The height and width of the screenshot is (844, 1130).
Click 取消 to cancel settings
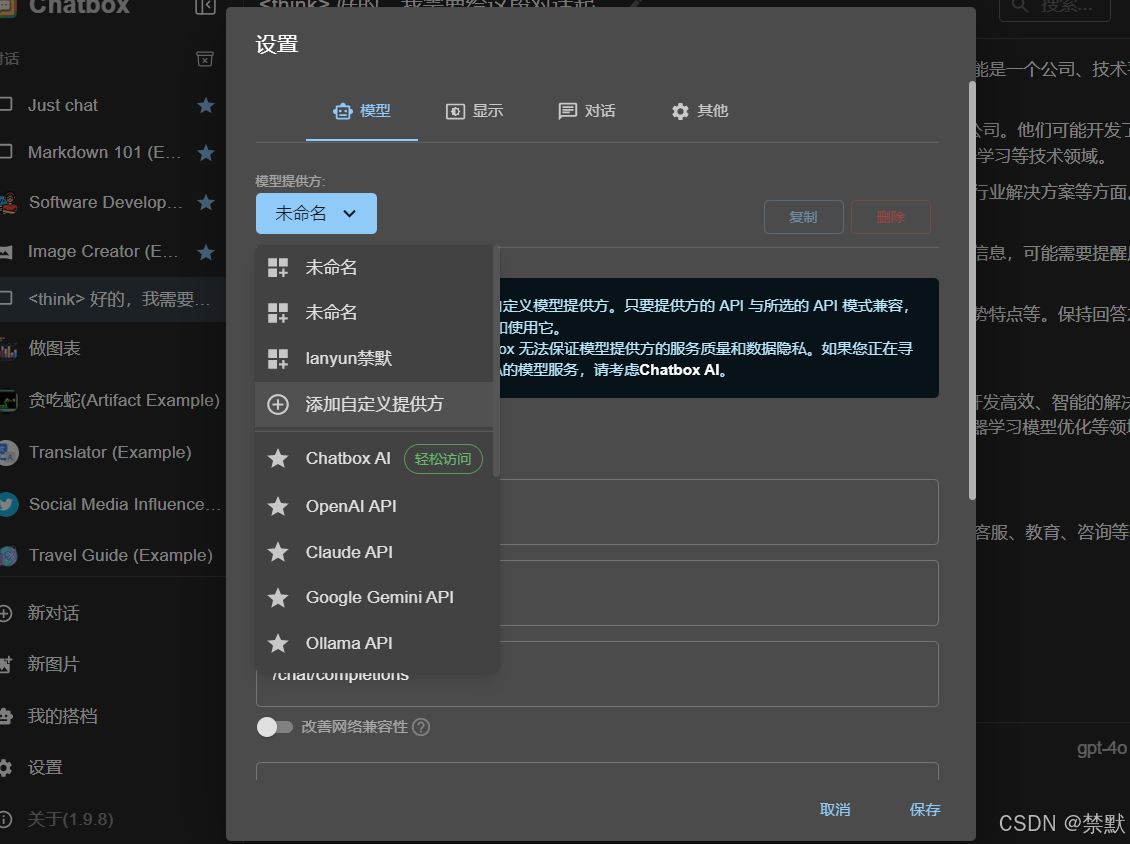click(835, 810)
